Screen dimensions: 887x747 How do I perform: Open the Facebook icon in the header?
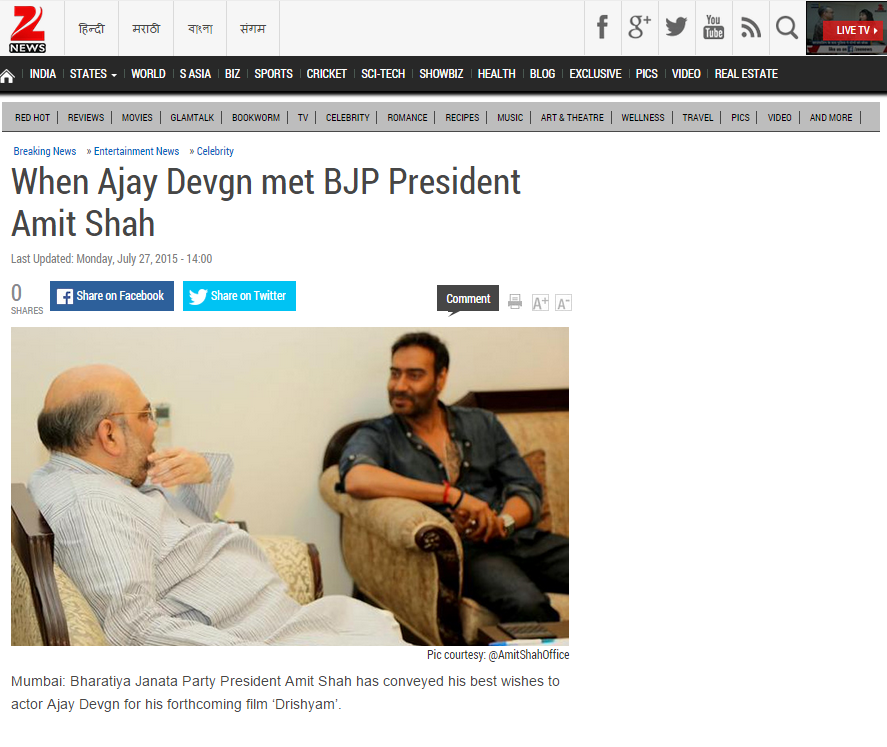(x=602, y=27)
